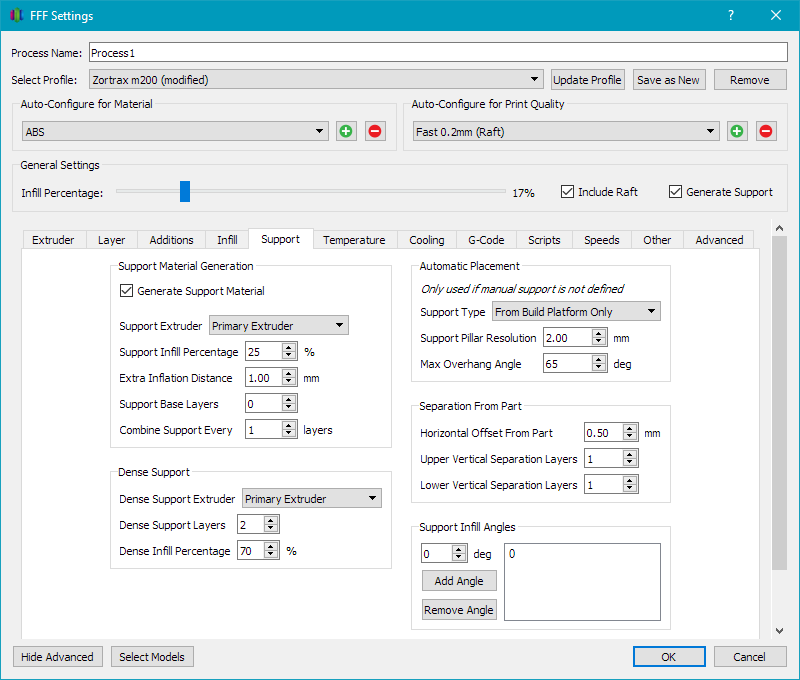Switch to the Layer tab
The width and height of the screenshot is (800, 680).
(111, 240)
